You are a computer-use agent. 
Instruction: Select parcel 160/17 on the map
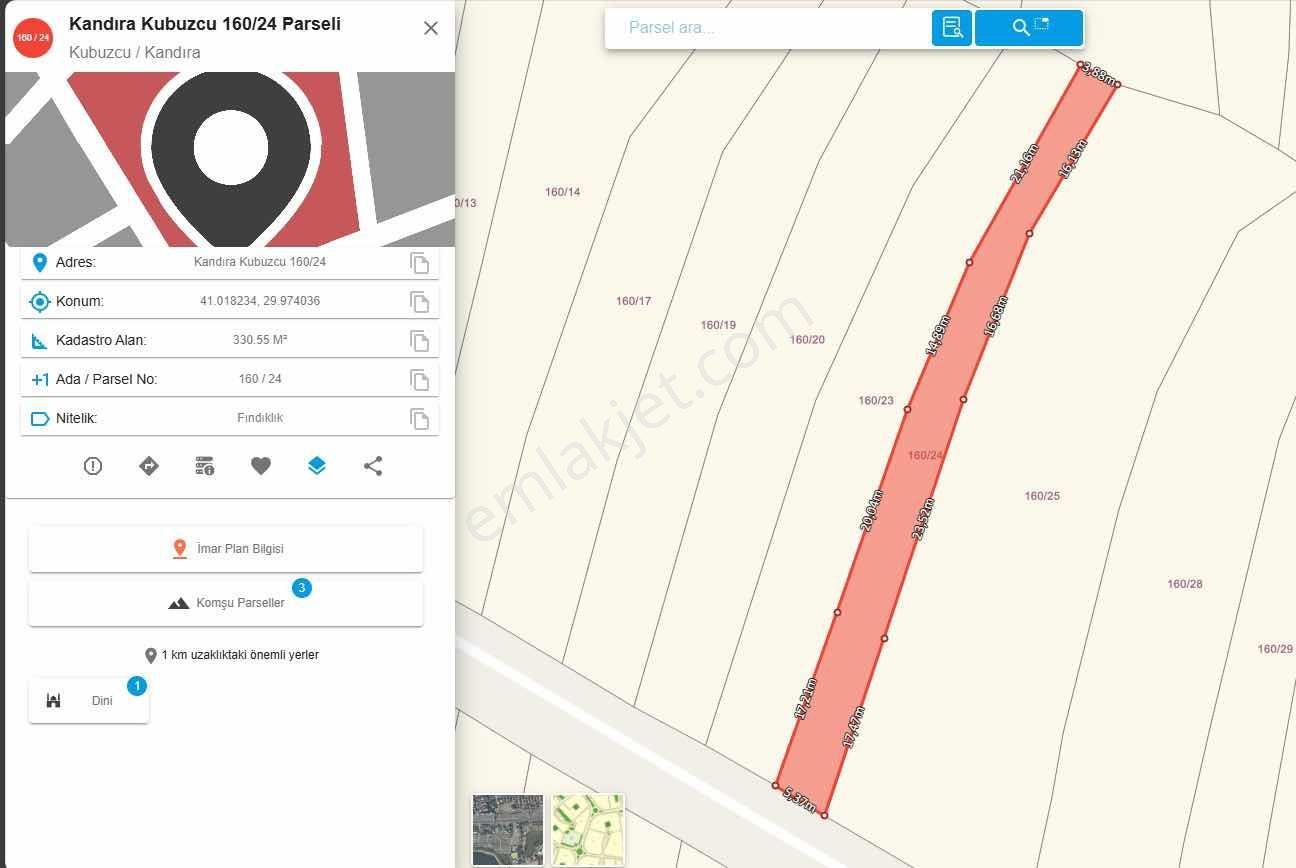633,301
